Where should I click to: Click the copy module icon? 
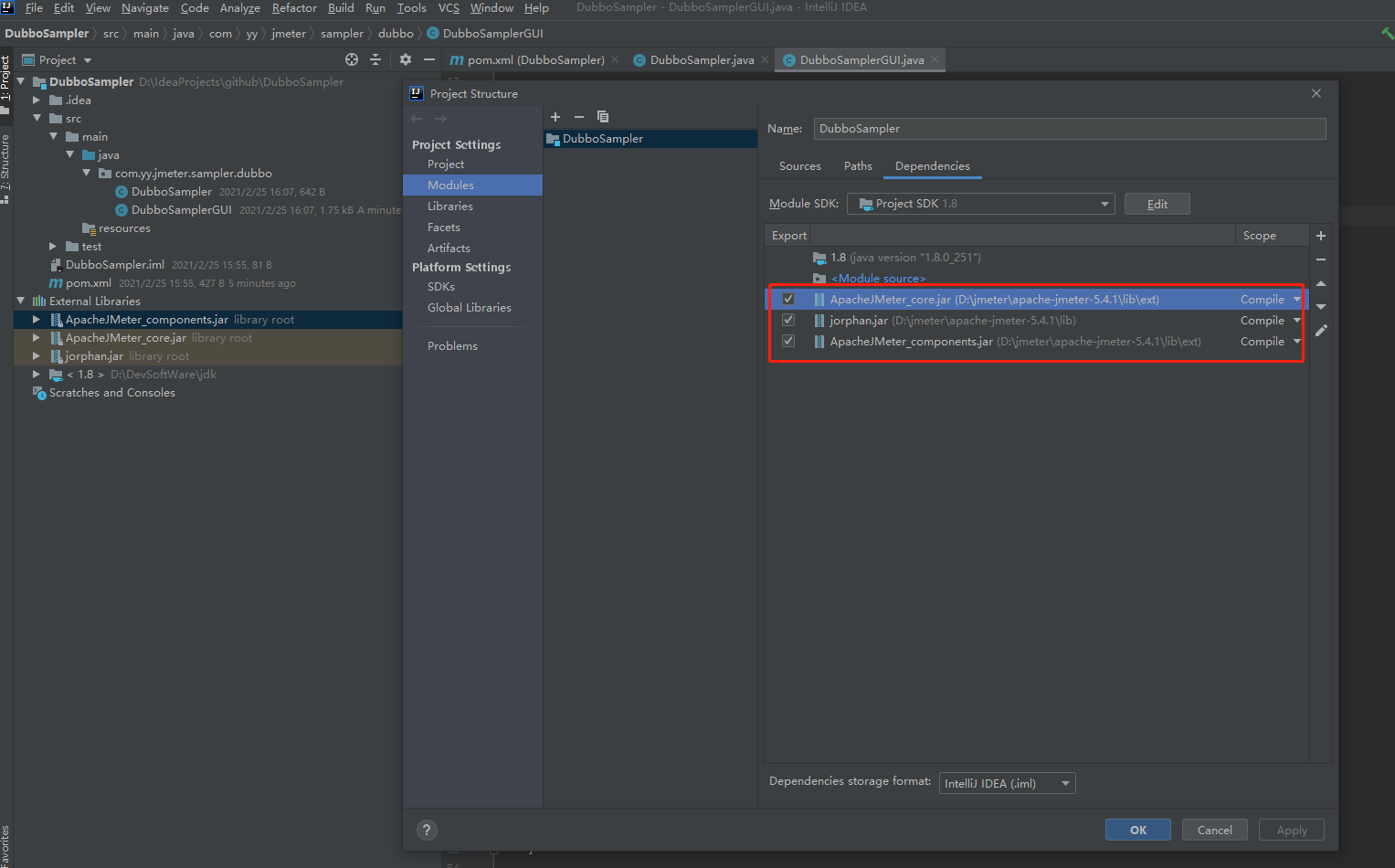(x=603, y=117)
